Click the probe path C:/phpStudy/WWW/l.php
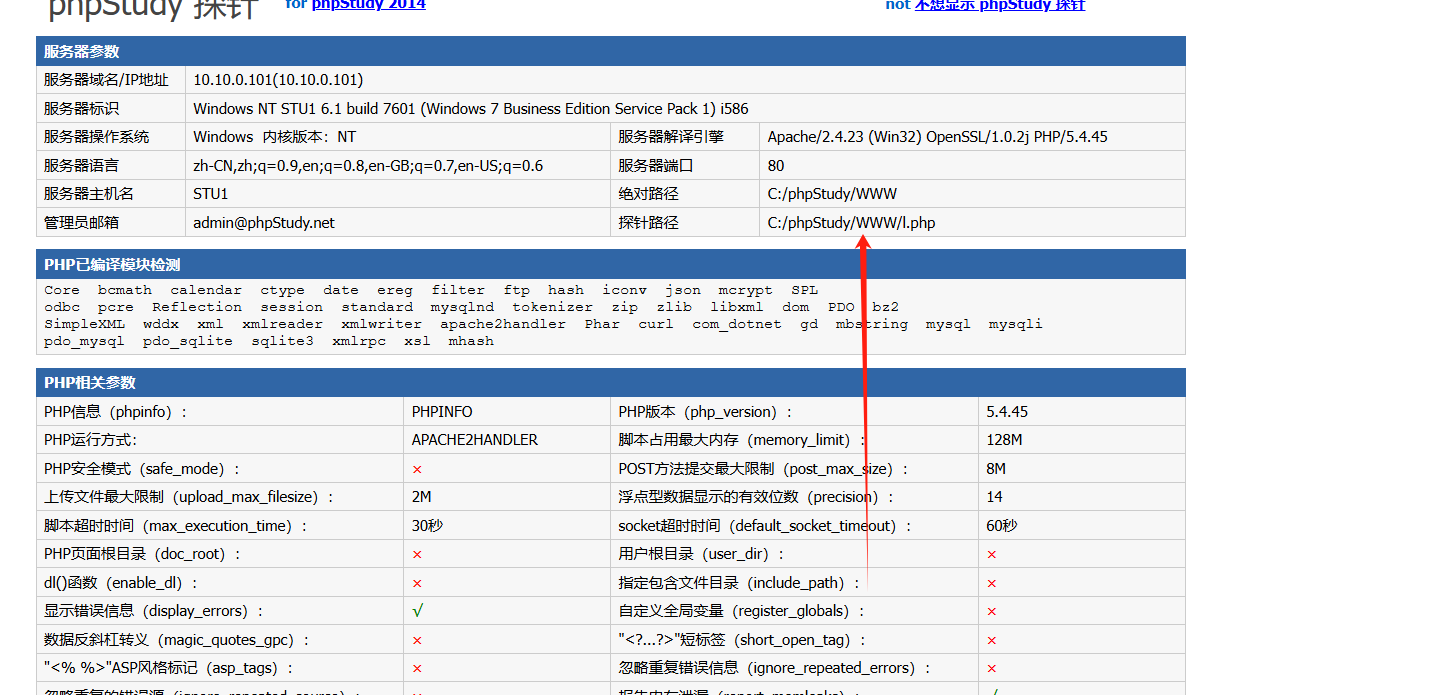Image resolution: width=1436 pixels, height=695 pixels. click(x=851, y=223)
